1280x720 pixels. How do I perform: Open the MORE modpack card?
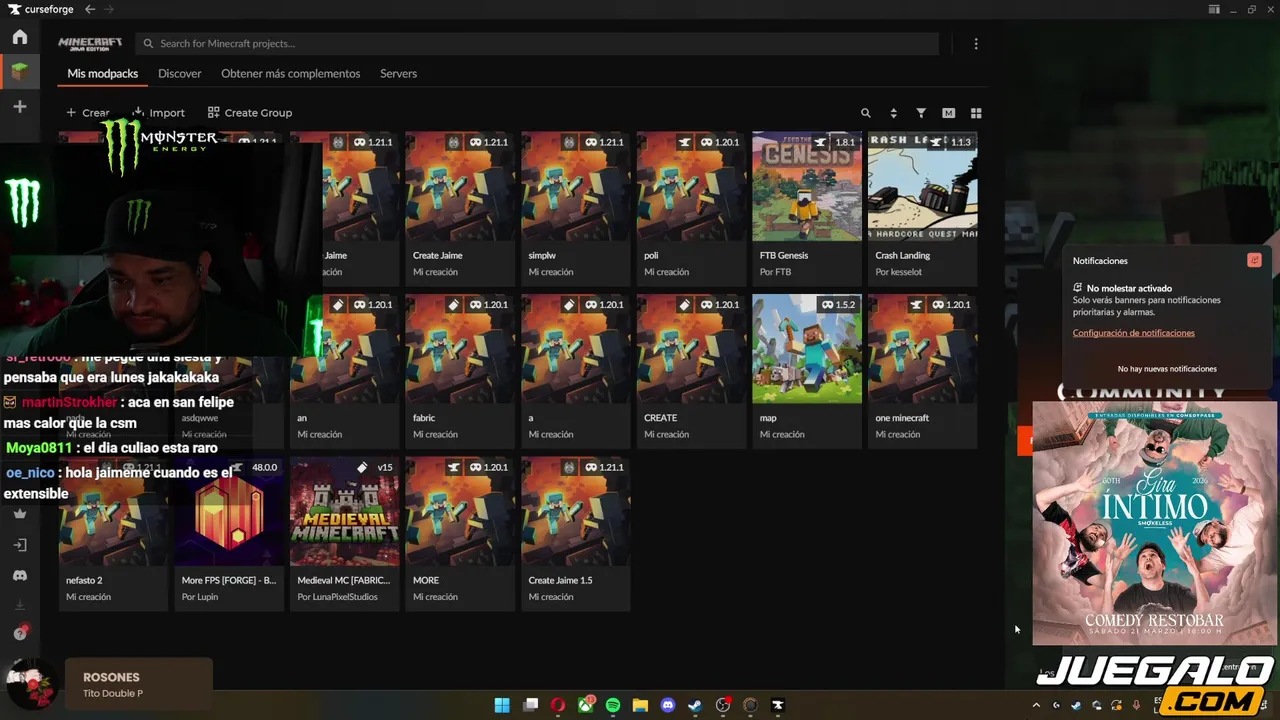coord(460,533)
